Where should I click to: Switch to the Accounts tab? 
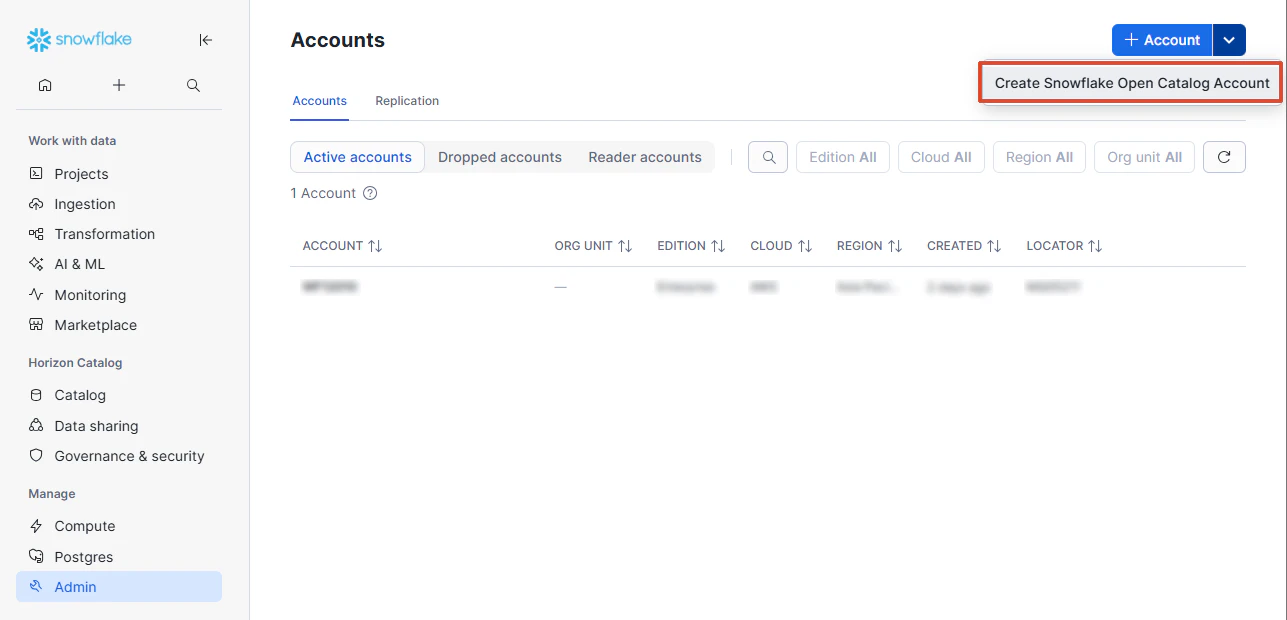click(320, 101)
